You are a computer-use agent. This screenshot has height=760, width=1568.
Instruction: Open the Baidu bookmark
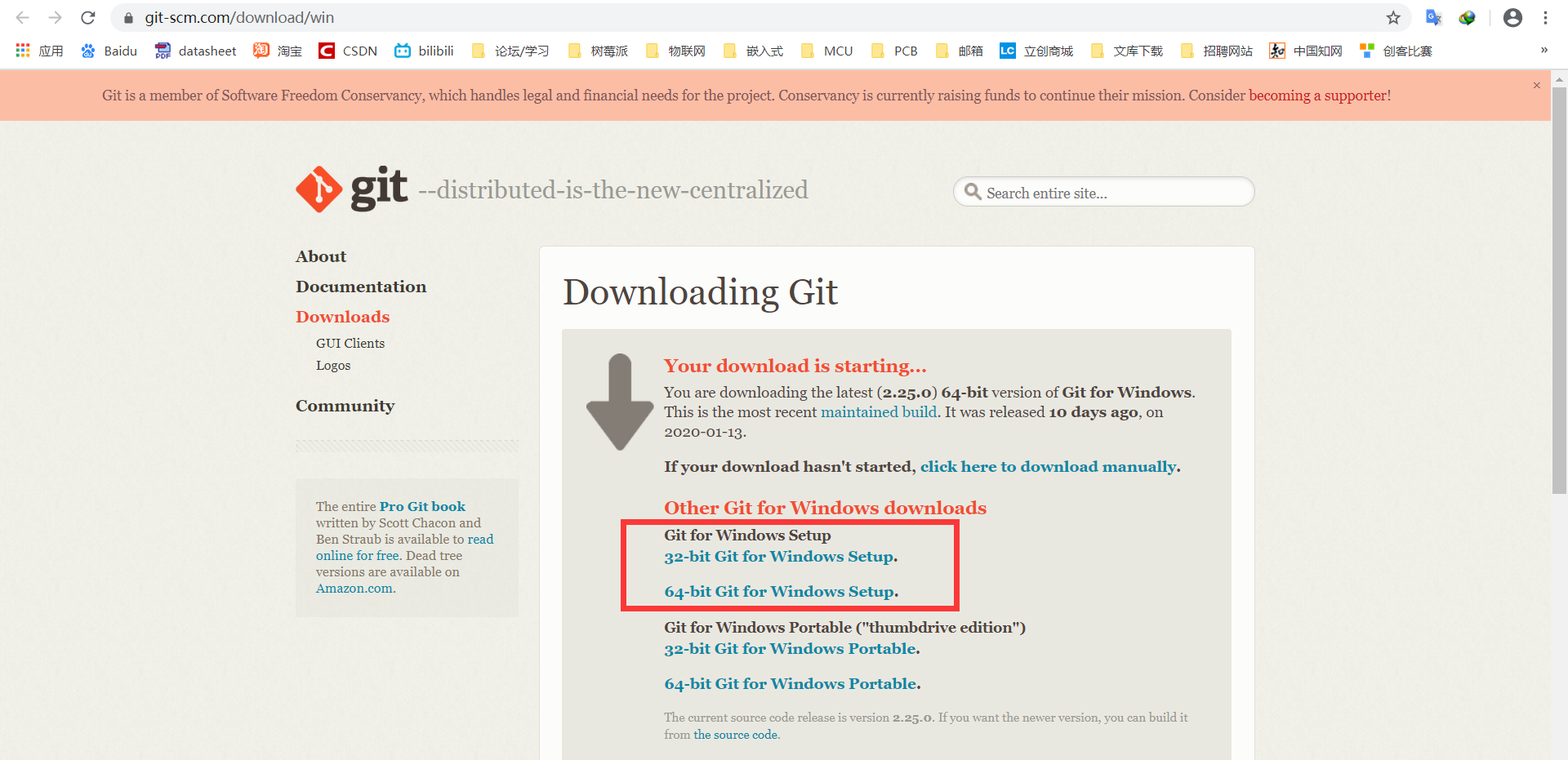point(109,51)
